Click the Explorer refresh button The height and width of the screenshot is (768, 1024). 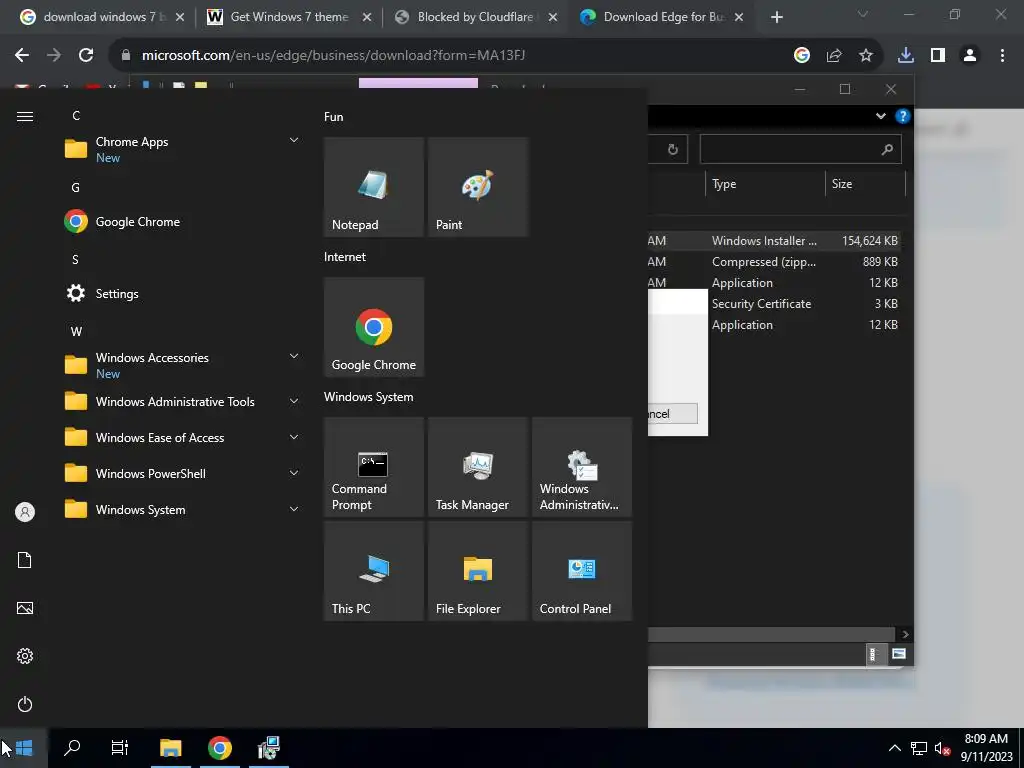(x=673, y=150)
